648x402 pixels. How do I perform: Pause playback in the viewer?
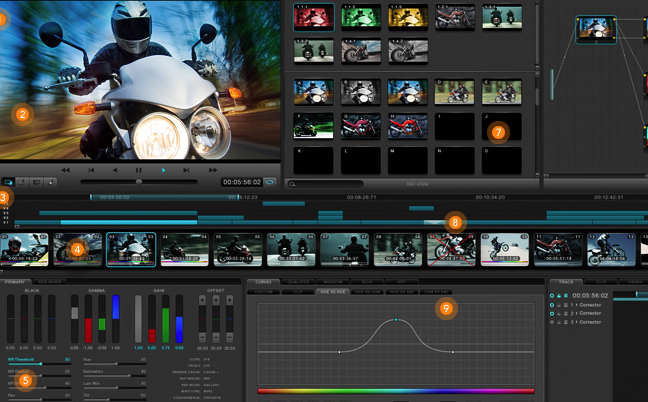(x=139, y=170)
